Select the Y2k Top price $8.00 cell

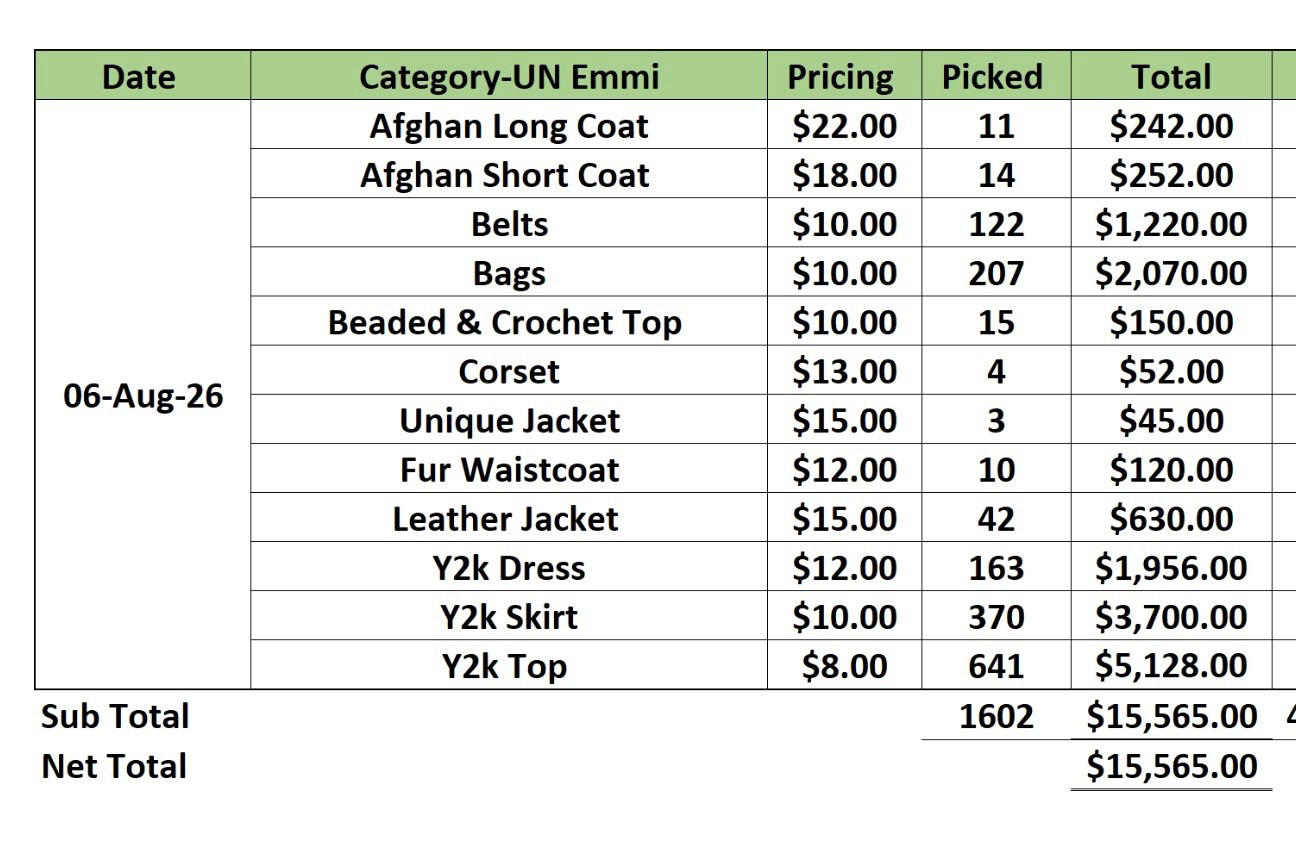point(844,664)
